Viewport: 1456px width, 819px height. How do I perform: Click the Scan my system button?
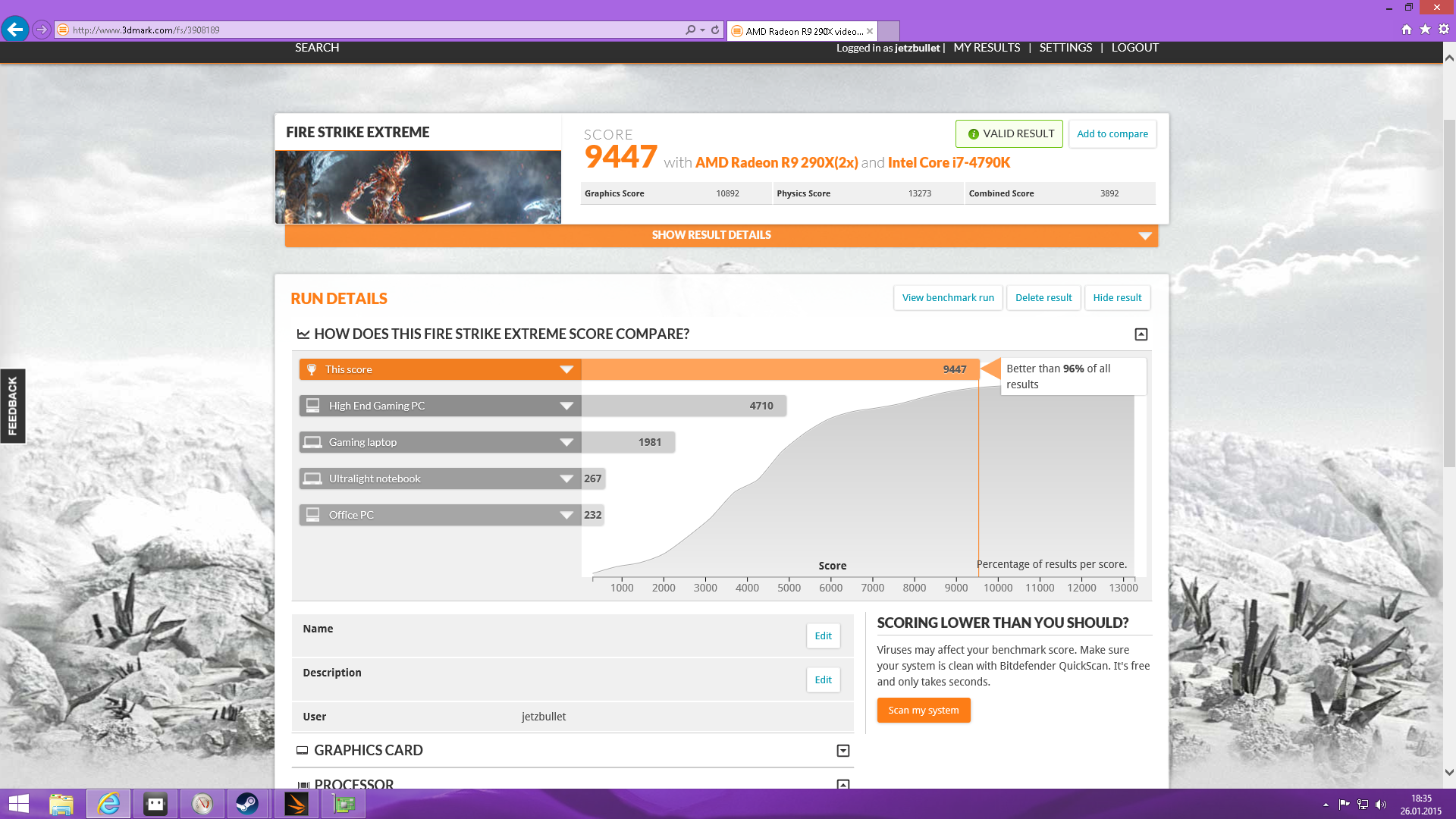[924, 710]
